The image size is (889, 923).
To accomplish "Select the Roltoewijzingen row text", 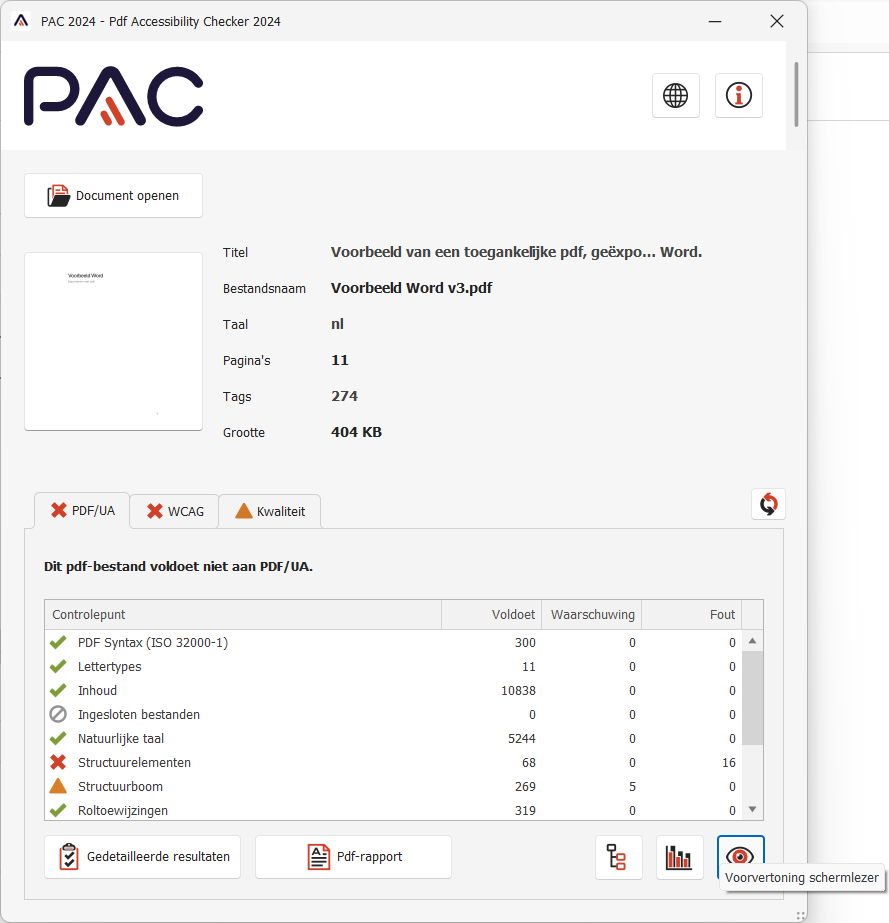I will tap(122, 811).
